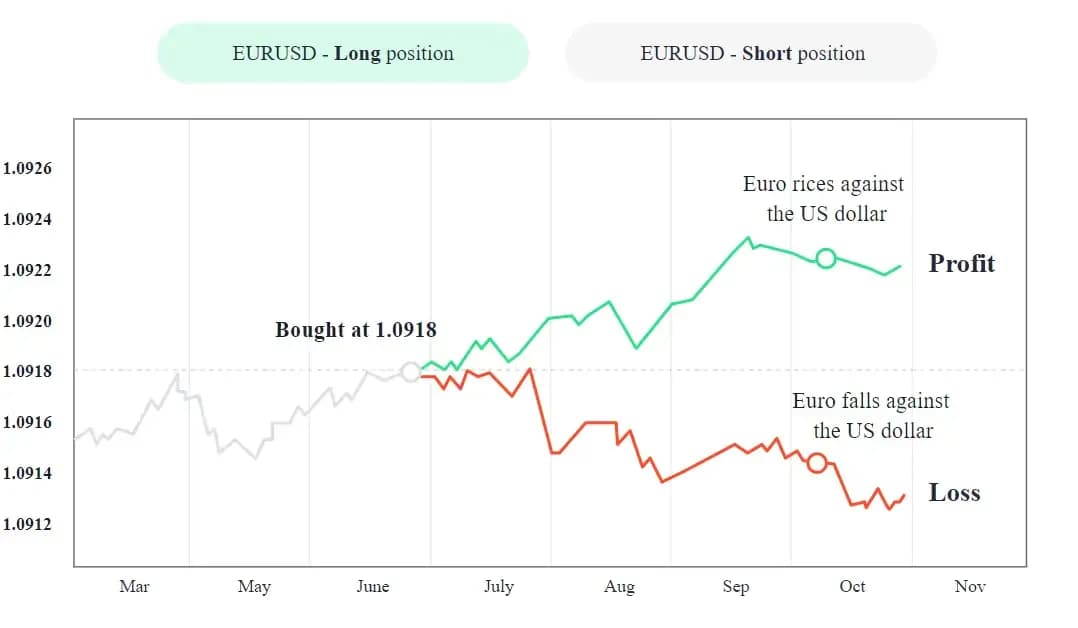Screen dimensions: 1078x628
Task: Click the Sep label on the time axis
Action: click(735, 587)
